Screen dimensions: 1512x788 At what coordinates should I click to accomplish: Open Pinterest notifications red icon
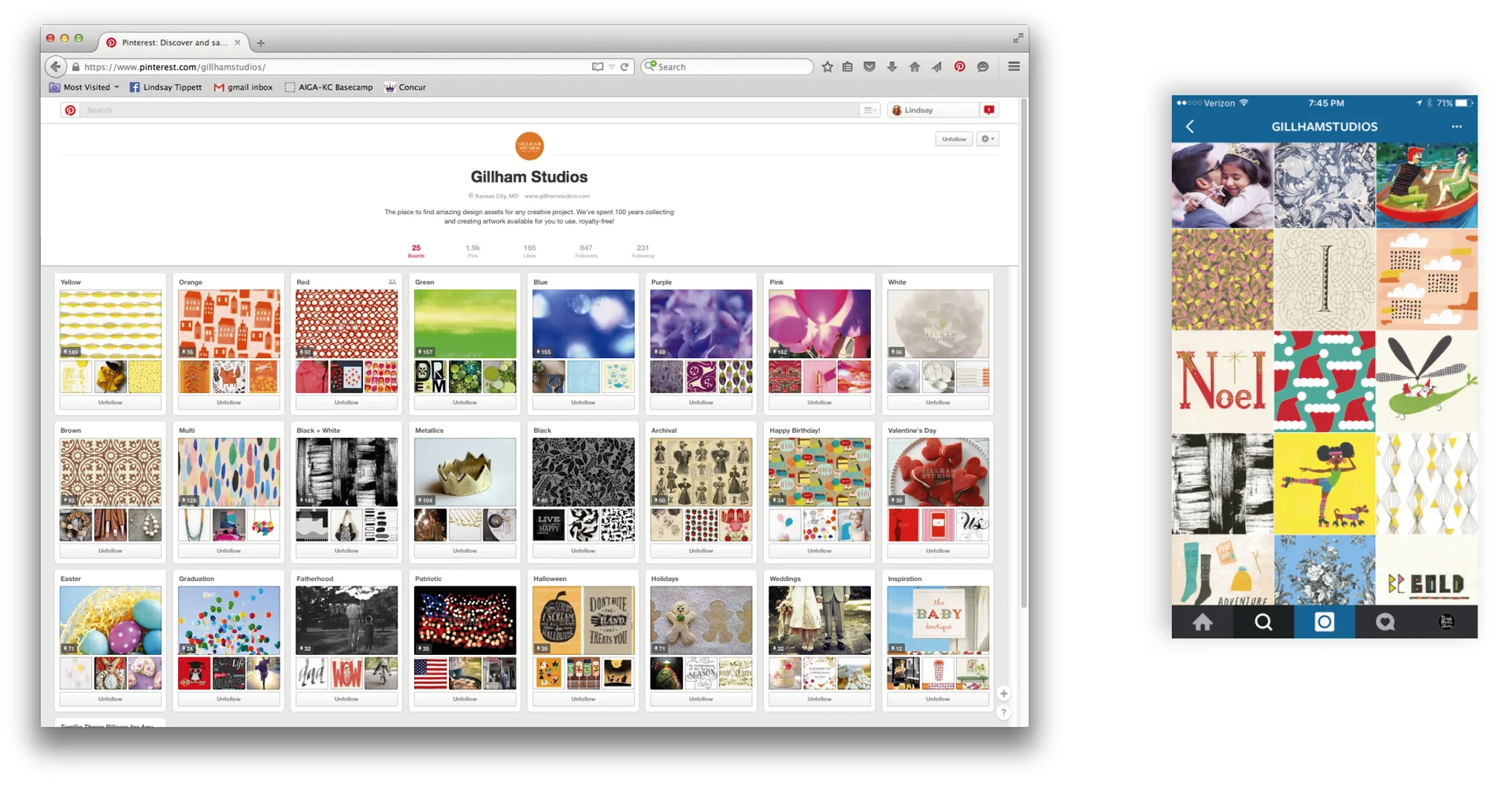(989, 110)
